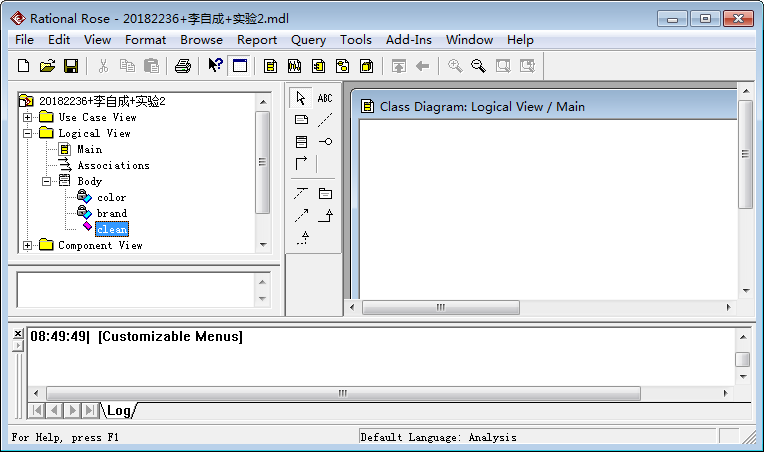
Task: Select the Class tool in toolbox
Action: click(302, 142)
